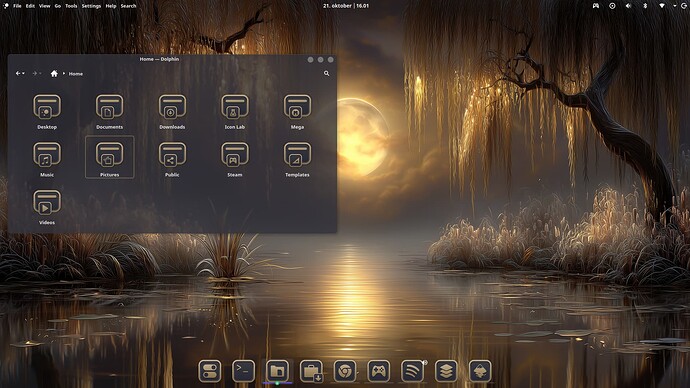The width and height of the screenshot is (690, 388).
Task: Go back with the Dolphin back arrow
Action: pos(18,73)
